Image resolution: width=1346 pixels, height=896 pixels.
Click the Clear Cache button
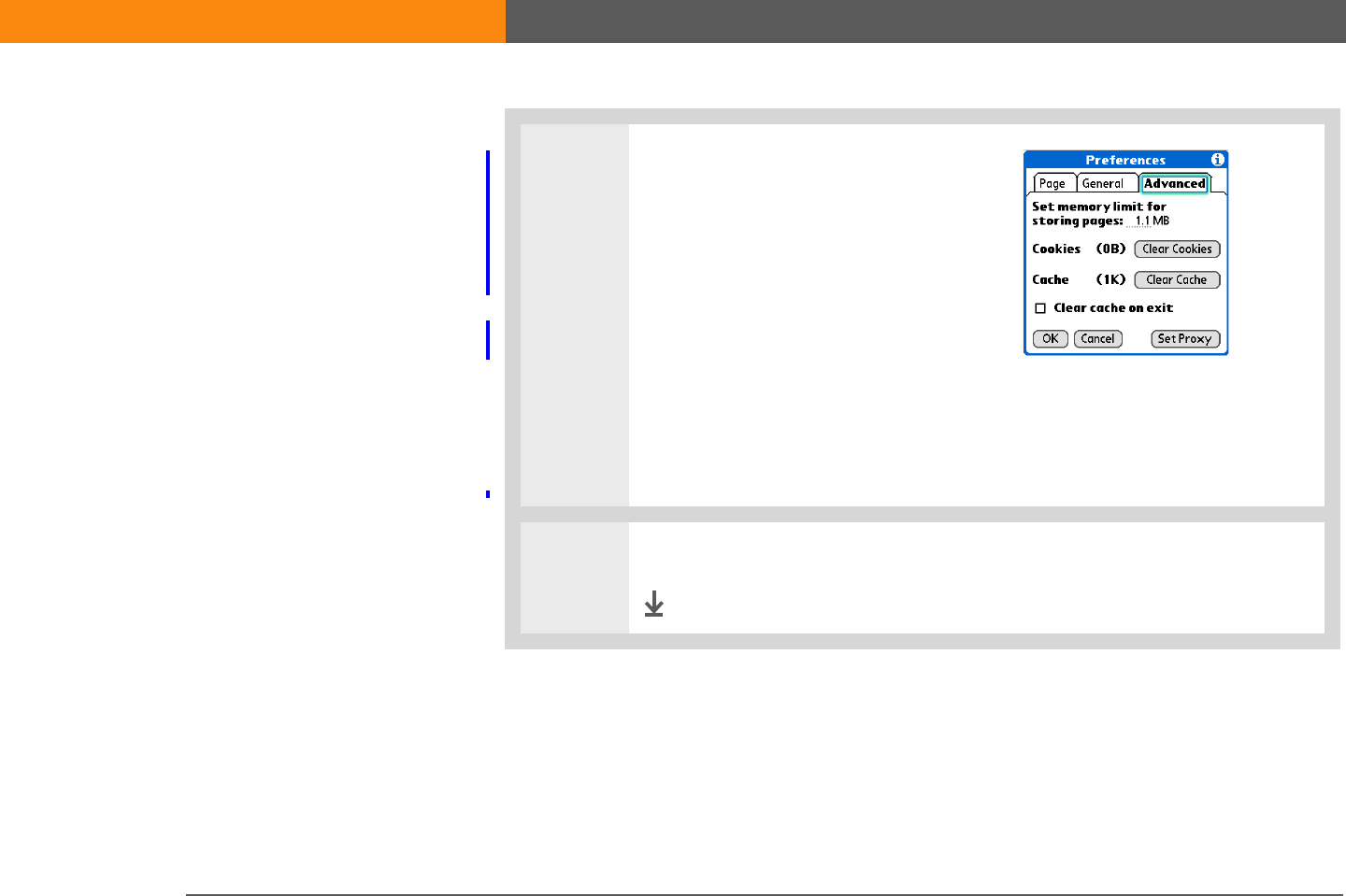tap(1177, 280)
